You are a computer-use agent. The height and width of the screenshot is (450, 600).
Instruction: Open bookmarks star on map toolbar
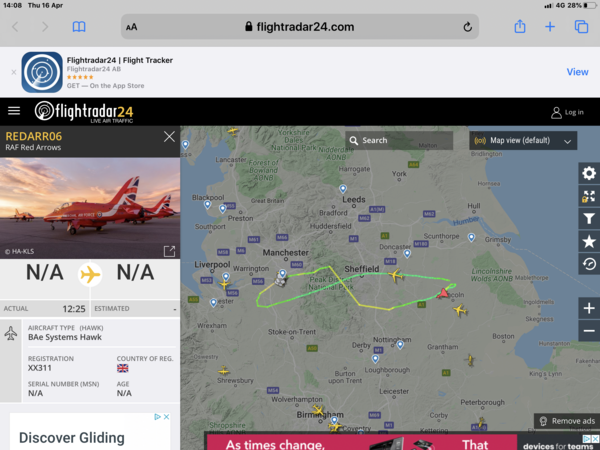(589, 241)
